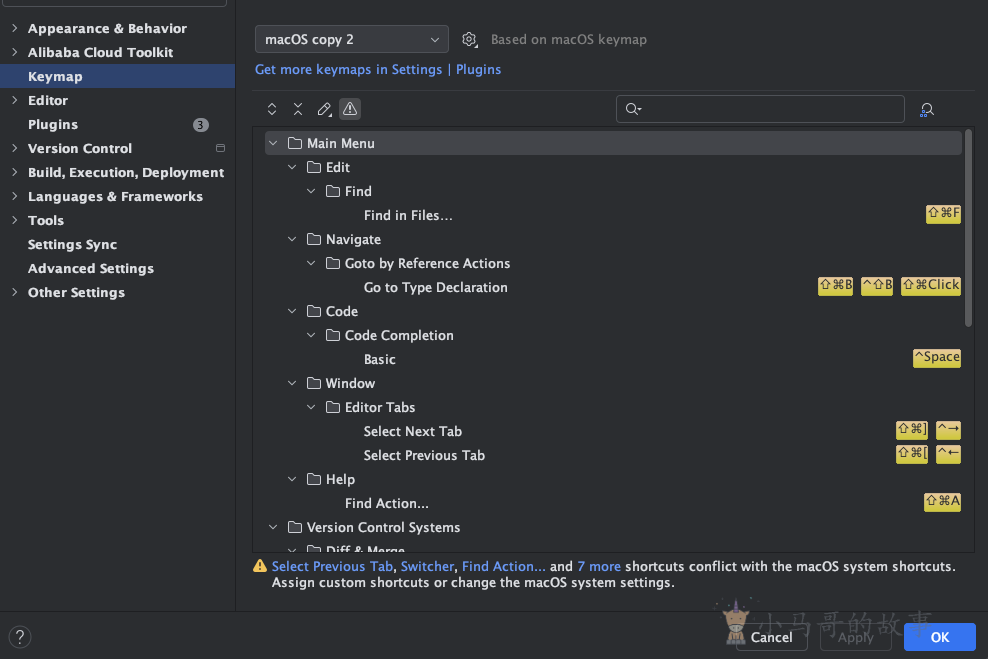
Task: Click into the keymap search field
Action: point(770,109)
